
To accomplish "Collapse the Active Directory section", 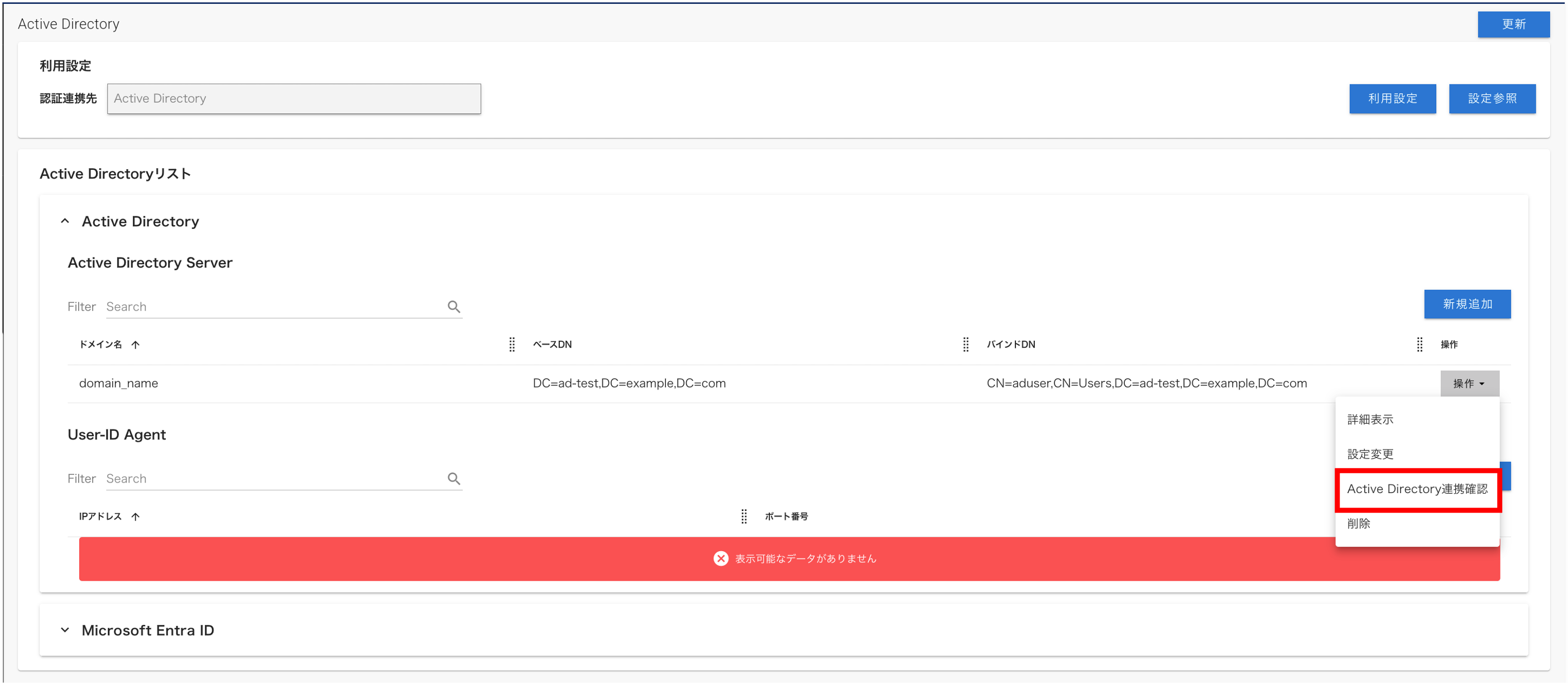I will click(x=65, y=221).
